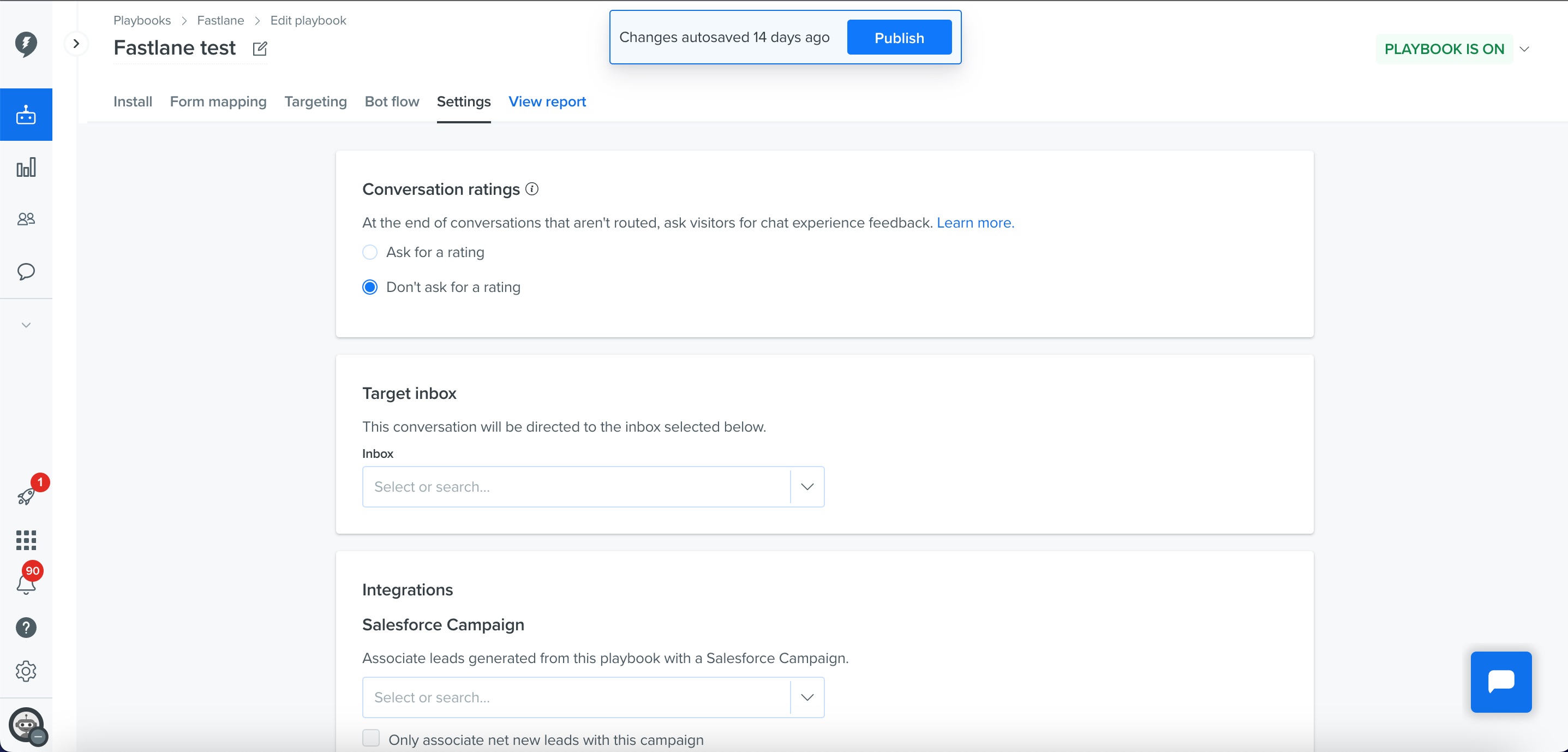Image resolution: width=1568 pixels, height=752 pixels.
Task: Click the pencil icon to rename playbook
Action: [x=260, y=48]
